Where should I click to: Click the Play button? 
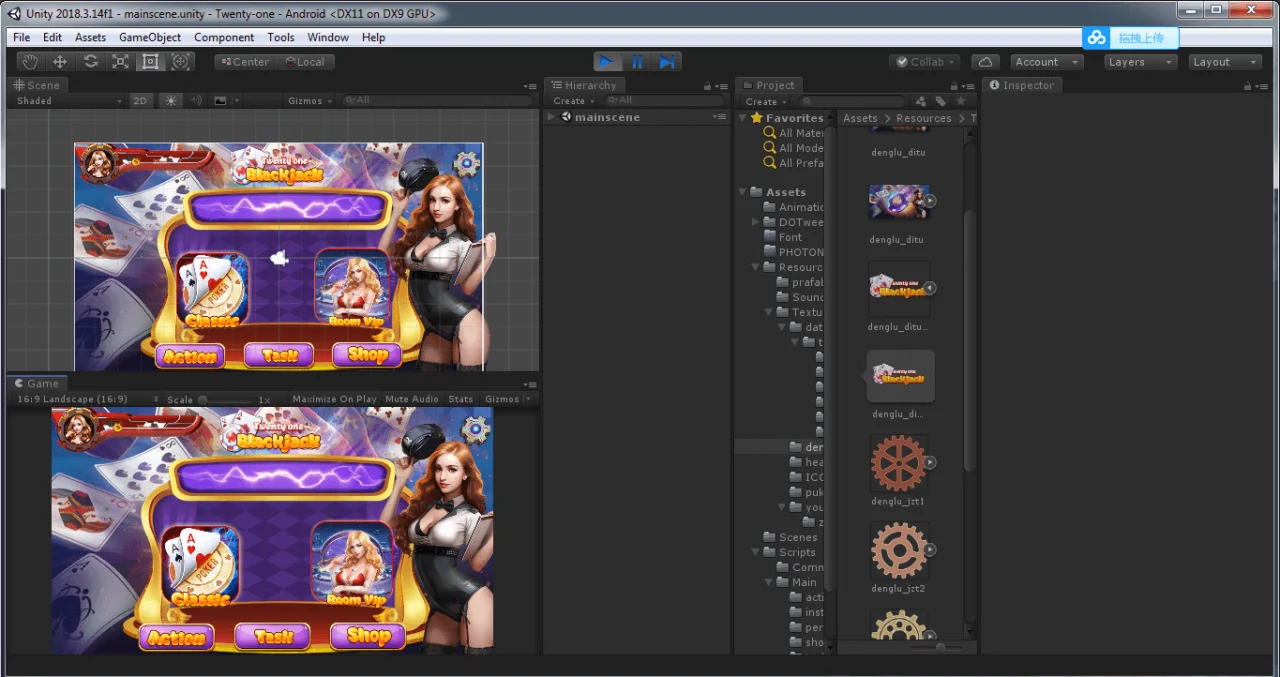(607, 62)
